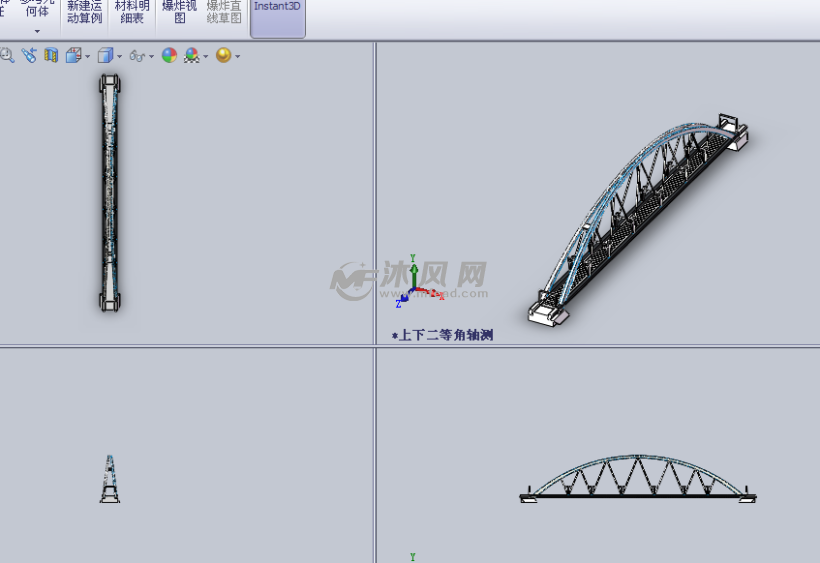820x563 pixels.
Task: Toggle the Instant3D button
Action: 278,18
